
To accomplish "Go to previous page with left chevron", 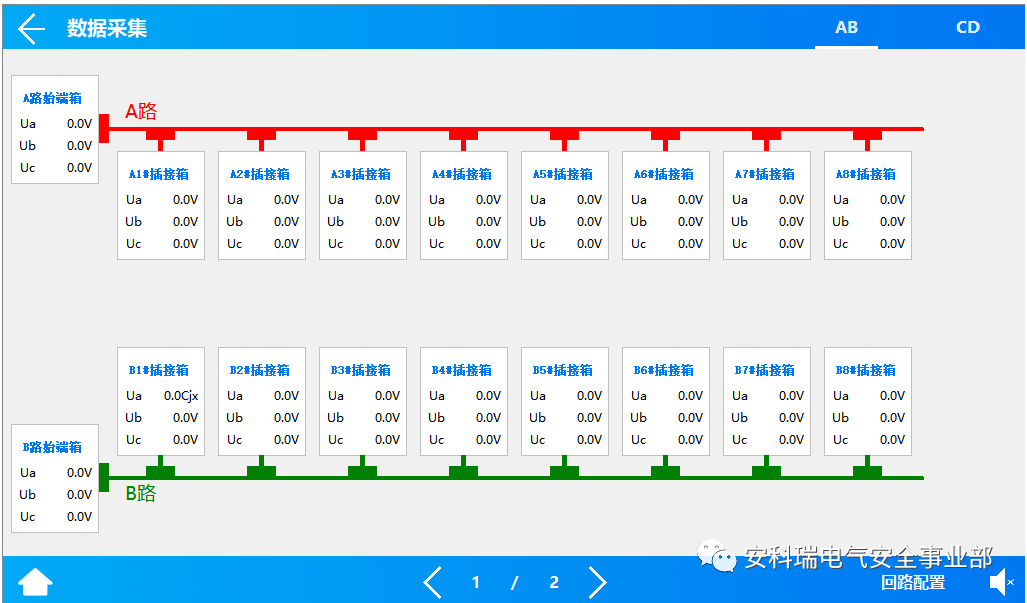I will point(433,582).
